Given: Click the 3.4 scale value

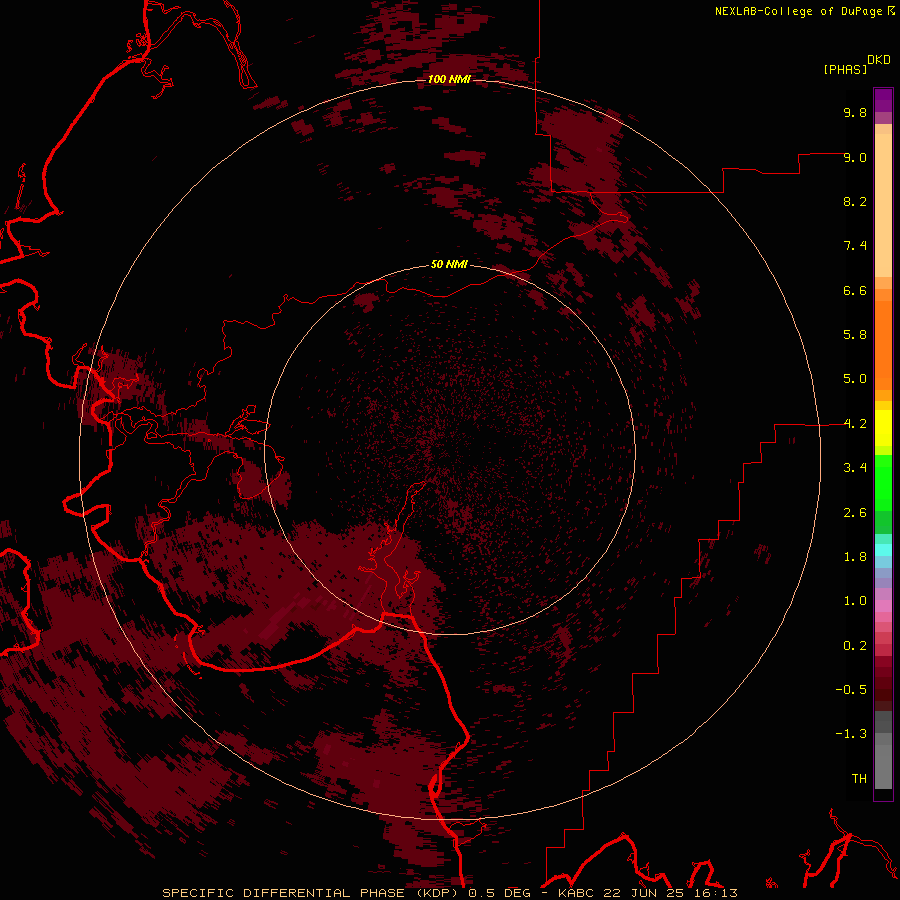Looking at the screenshot, I should pyautogui.click(x=855, y=468).
